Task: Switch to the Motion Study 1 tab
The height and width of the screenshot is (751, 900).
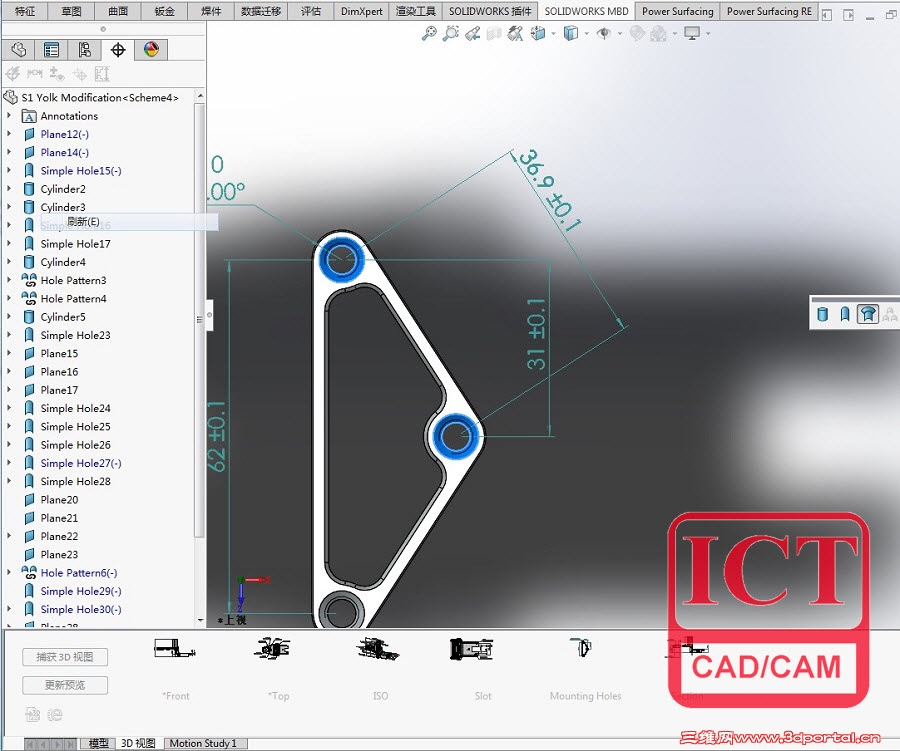Action: [203, 744]
